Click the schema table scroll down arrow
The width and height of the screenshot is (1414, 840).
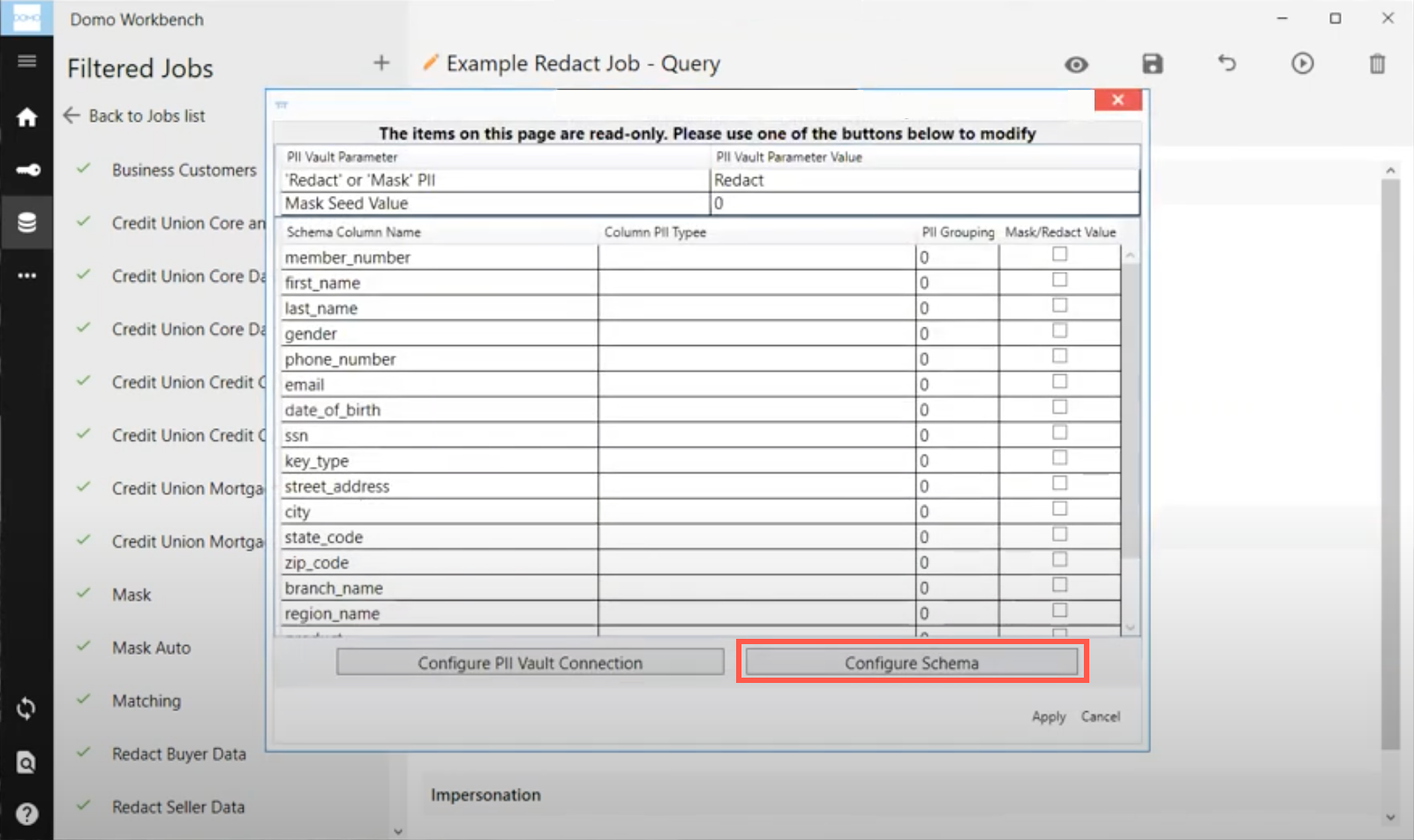tap(1131, 627)
